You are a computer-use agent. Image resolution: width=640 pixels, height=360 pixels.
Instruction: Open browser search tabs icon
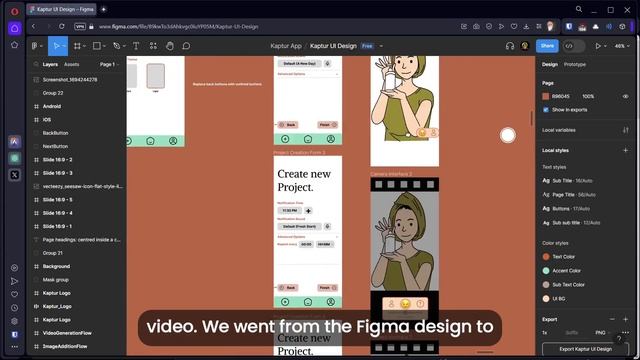point(578,9)
